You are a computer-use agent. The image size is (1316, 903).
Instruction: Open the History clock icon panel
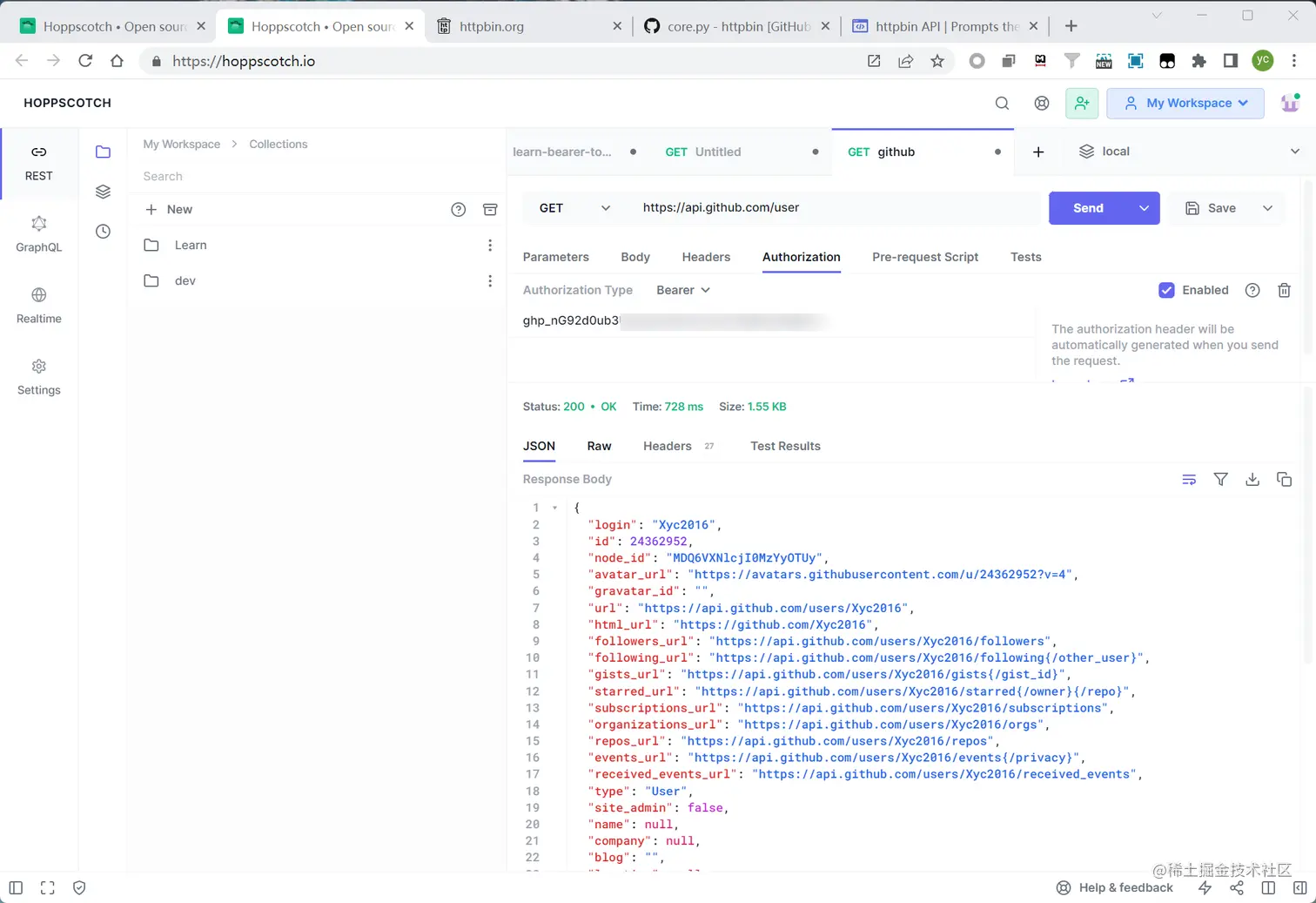pos(103,232)
